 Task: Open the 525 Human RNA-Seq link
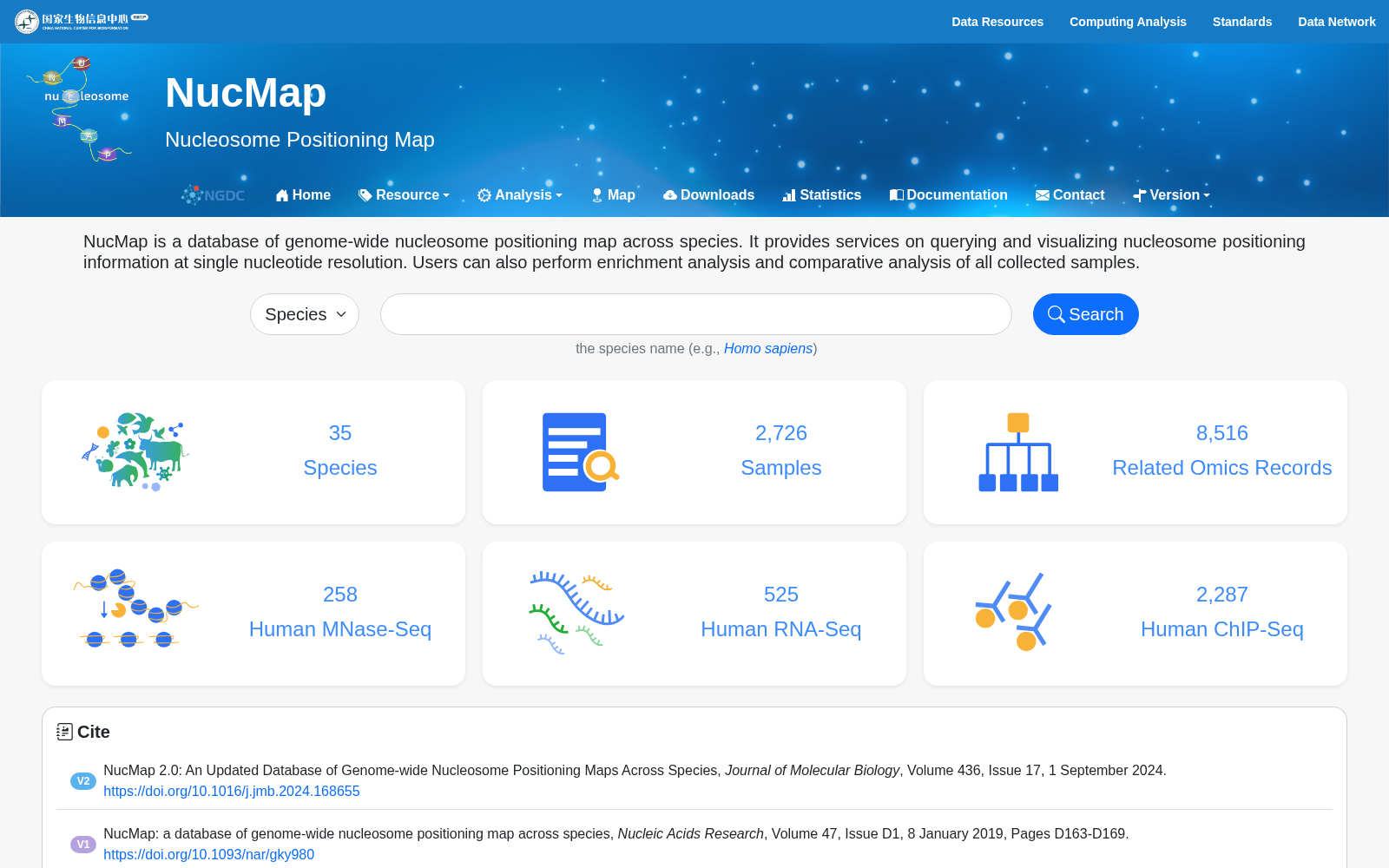pos(781,612)
